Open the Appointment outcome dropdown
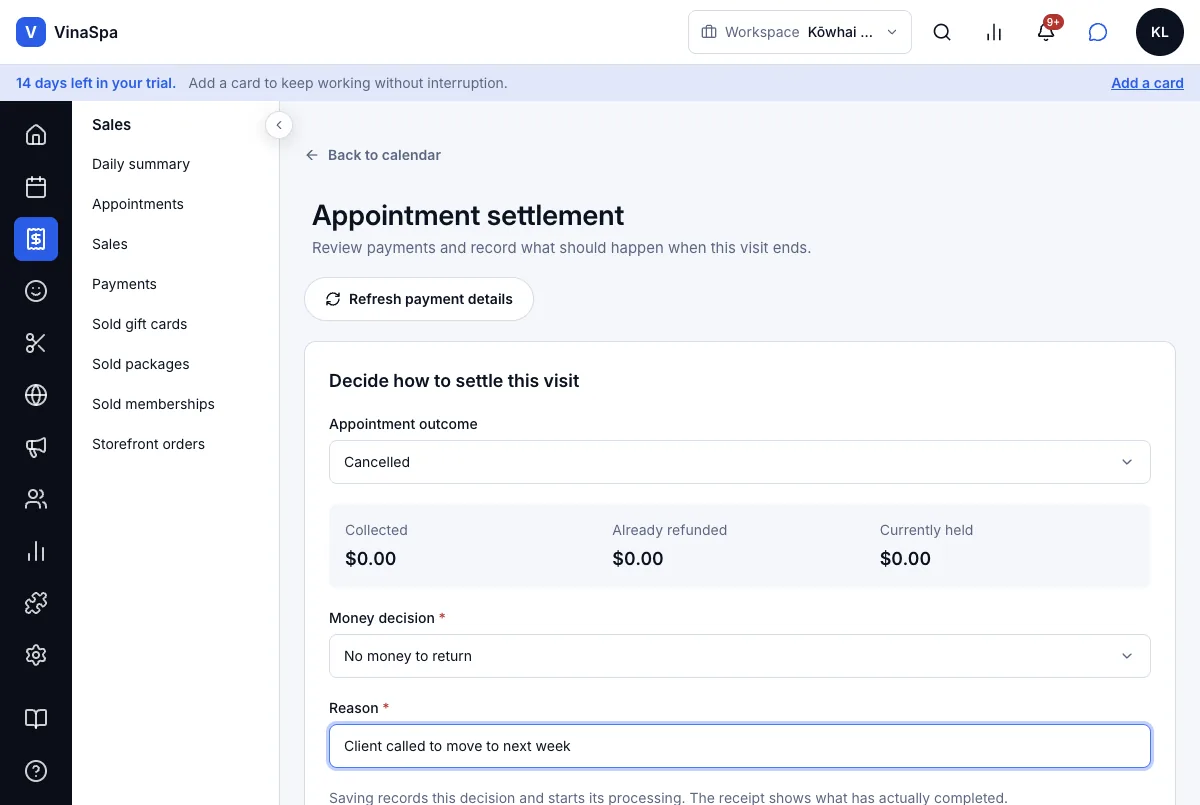Screen dimensions: 1200x805 pos(740,462)
